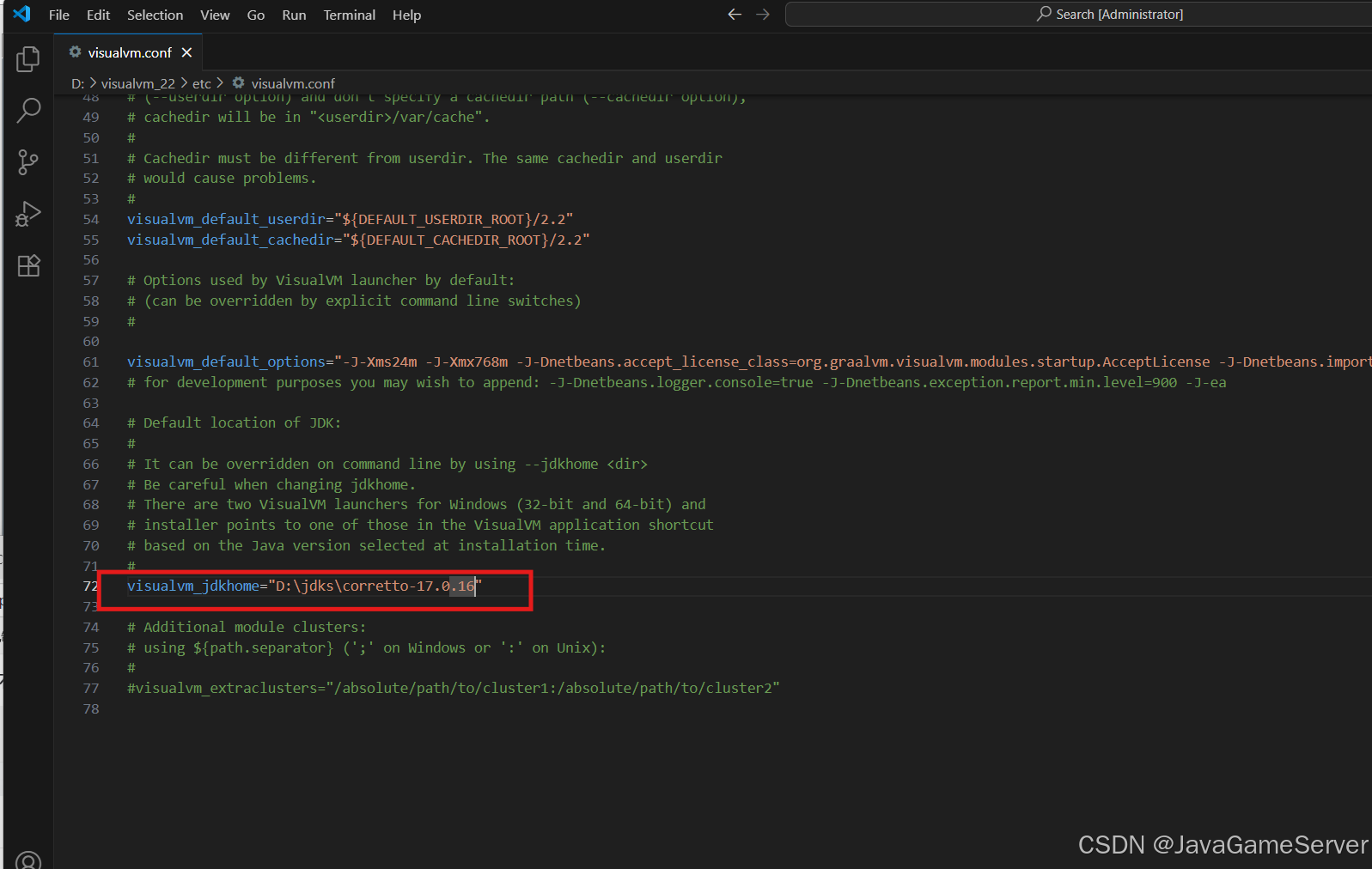The width and height of the screenshot is (1372, 869).
Task: Click the '# Additional module clusters:' comment
Action: tap(247, 627)
